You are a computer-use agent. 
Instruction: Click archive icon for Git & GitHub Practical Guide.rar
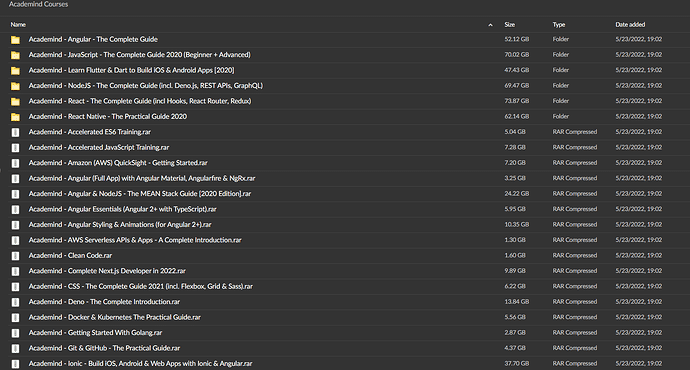(x=15, y=348)
